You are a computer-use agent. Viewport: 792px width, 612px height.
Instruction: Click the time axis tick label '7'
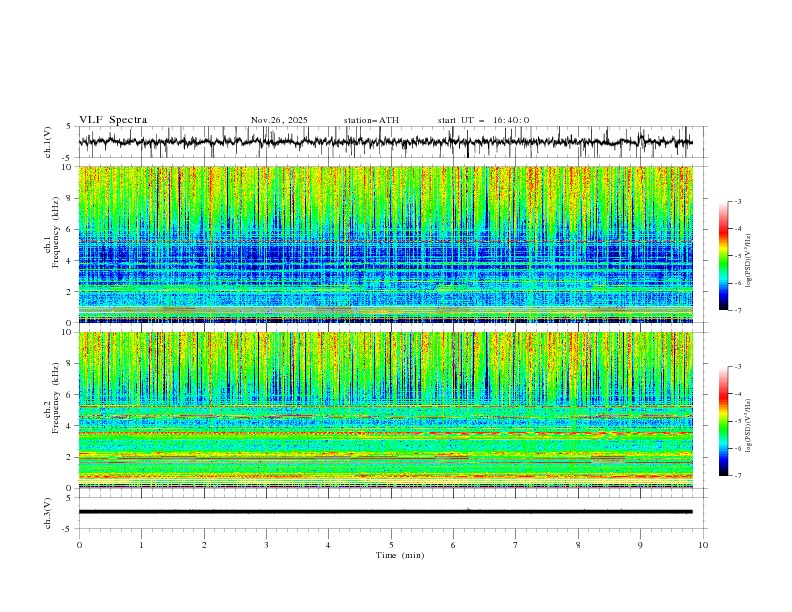(x=516, y=545)
